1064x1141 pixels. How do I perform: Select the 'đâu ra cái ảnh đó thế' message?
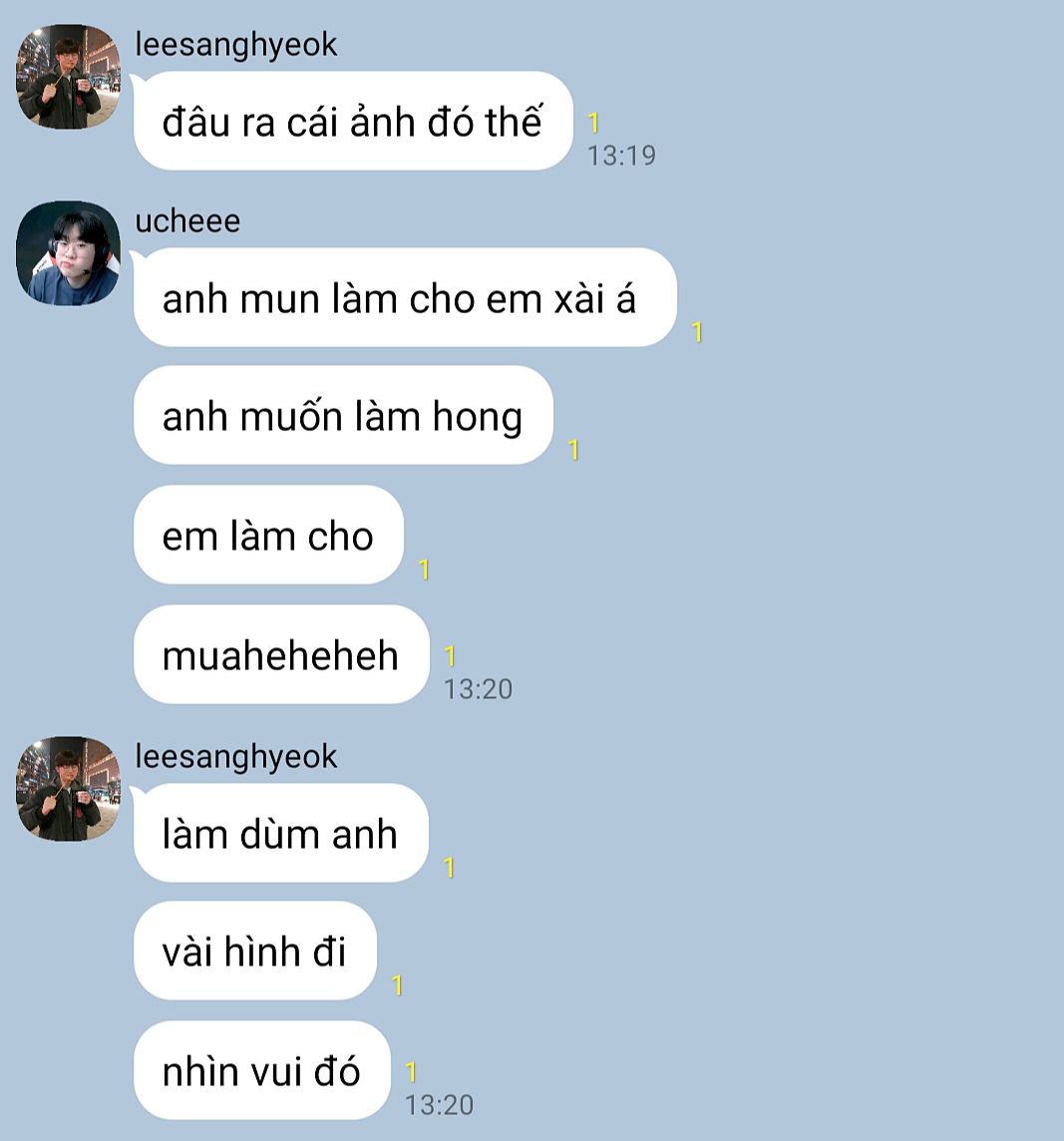(x=353, y=121)
